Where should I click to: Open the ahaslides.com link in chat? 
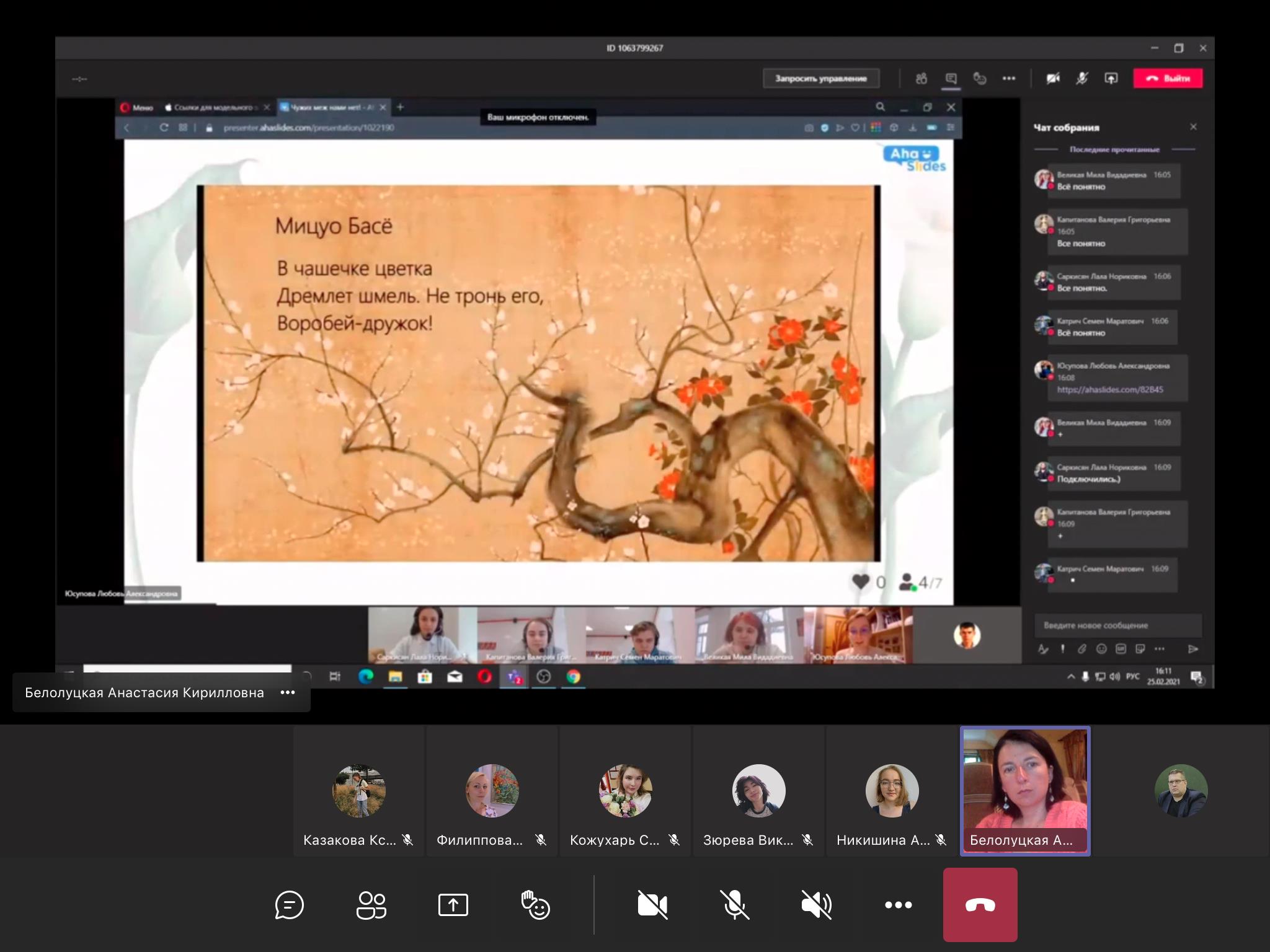pos(1109,390)
